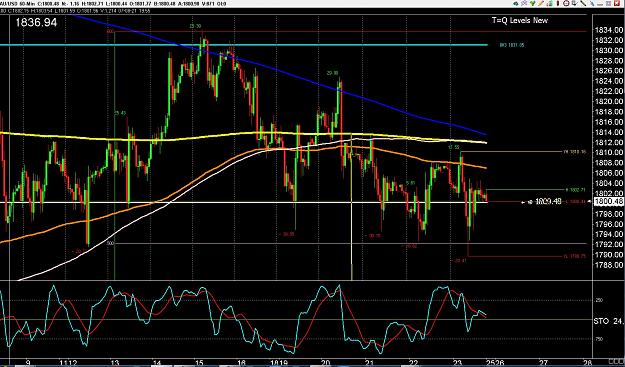Open the green bar-chart toolbar icon

click(550, 4)
